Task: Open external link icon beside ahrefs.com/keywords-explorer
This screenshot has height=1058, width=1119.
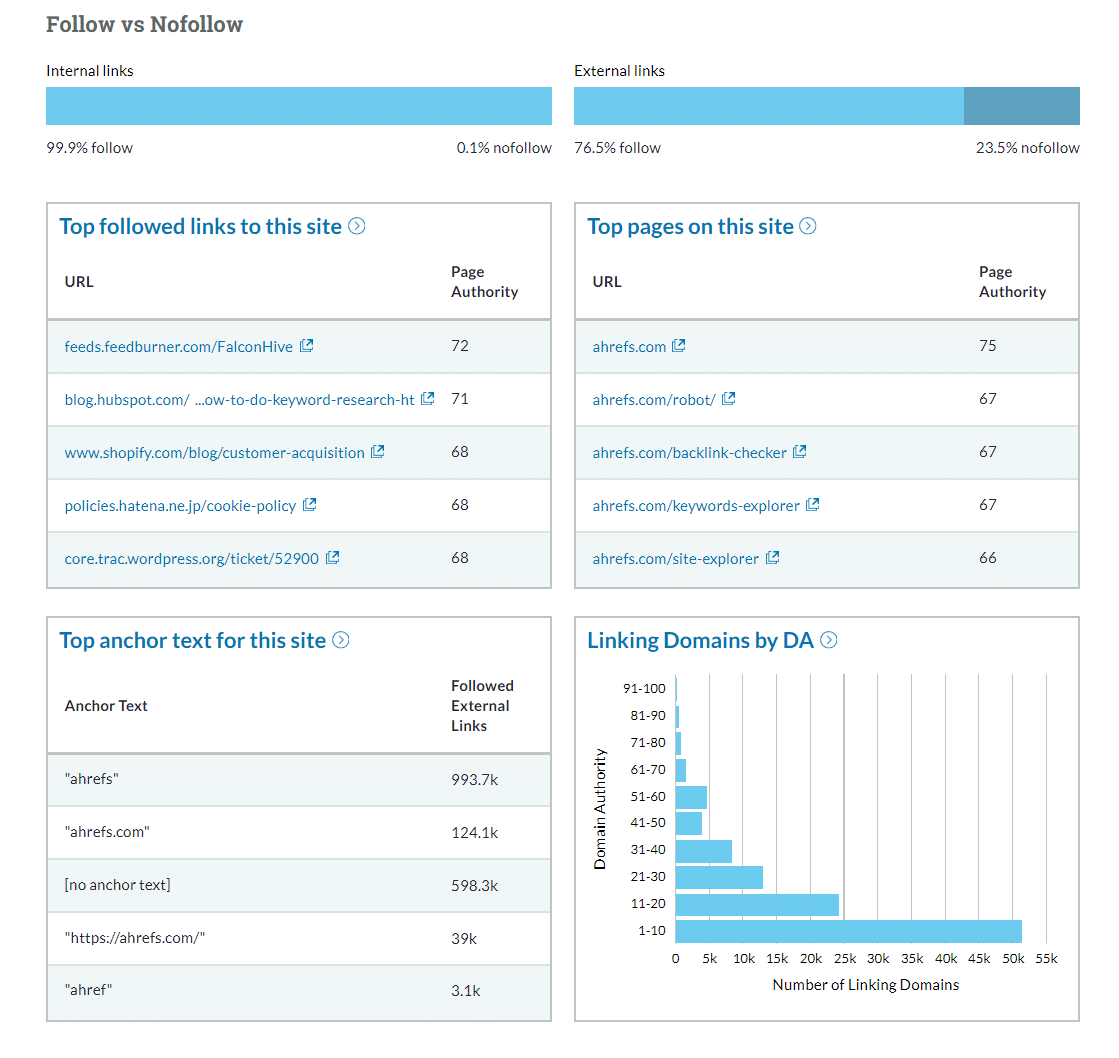Action: click(813, 504)
